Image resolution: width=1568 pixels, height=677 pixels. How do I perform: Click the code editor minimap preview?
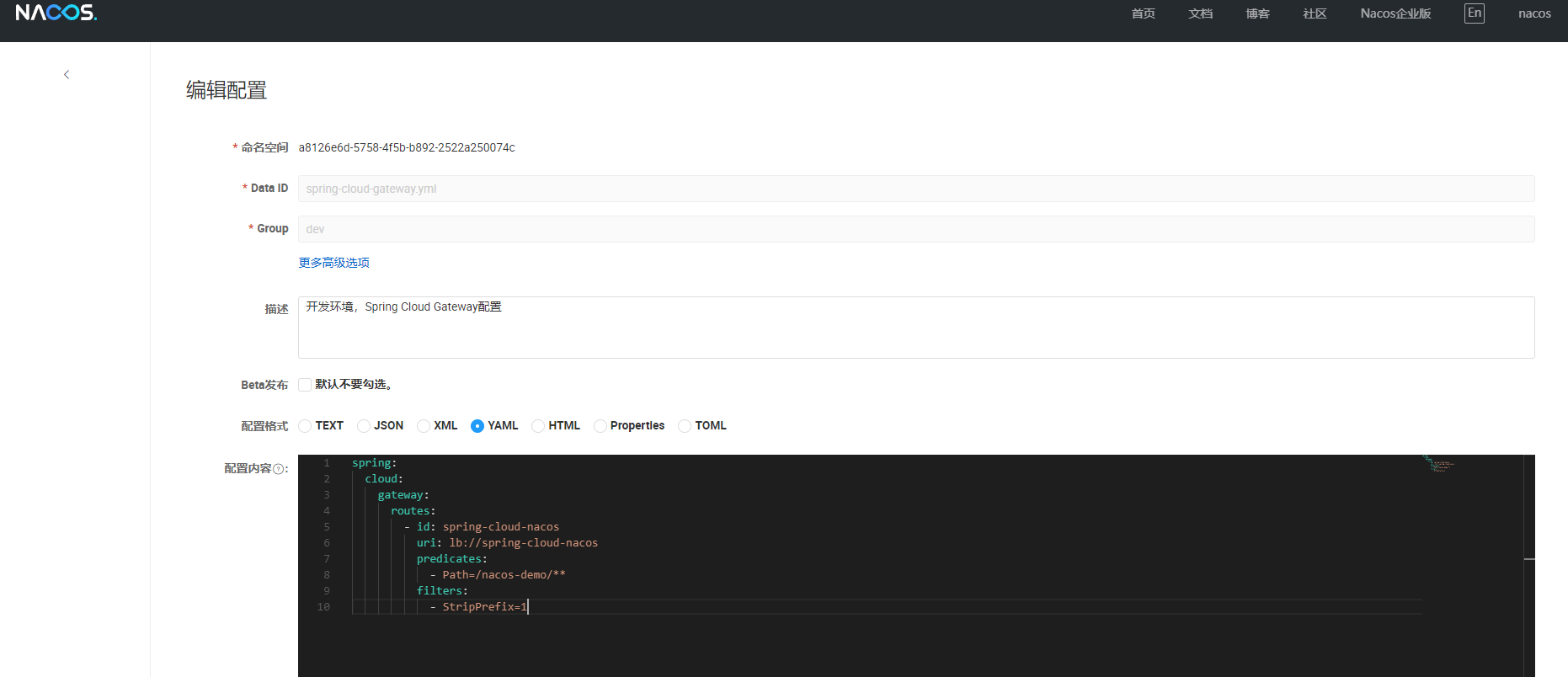point(1438,464)
